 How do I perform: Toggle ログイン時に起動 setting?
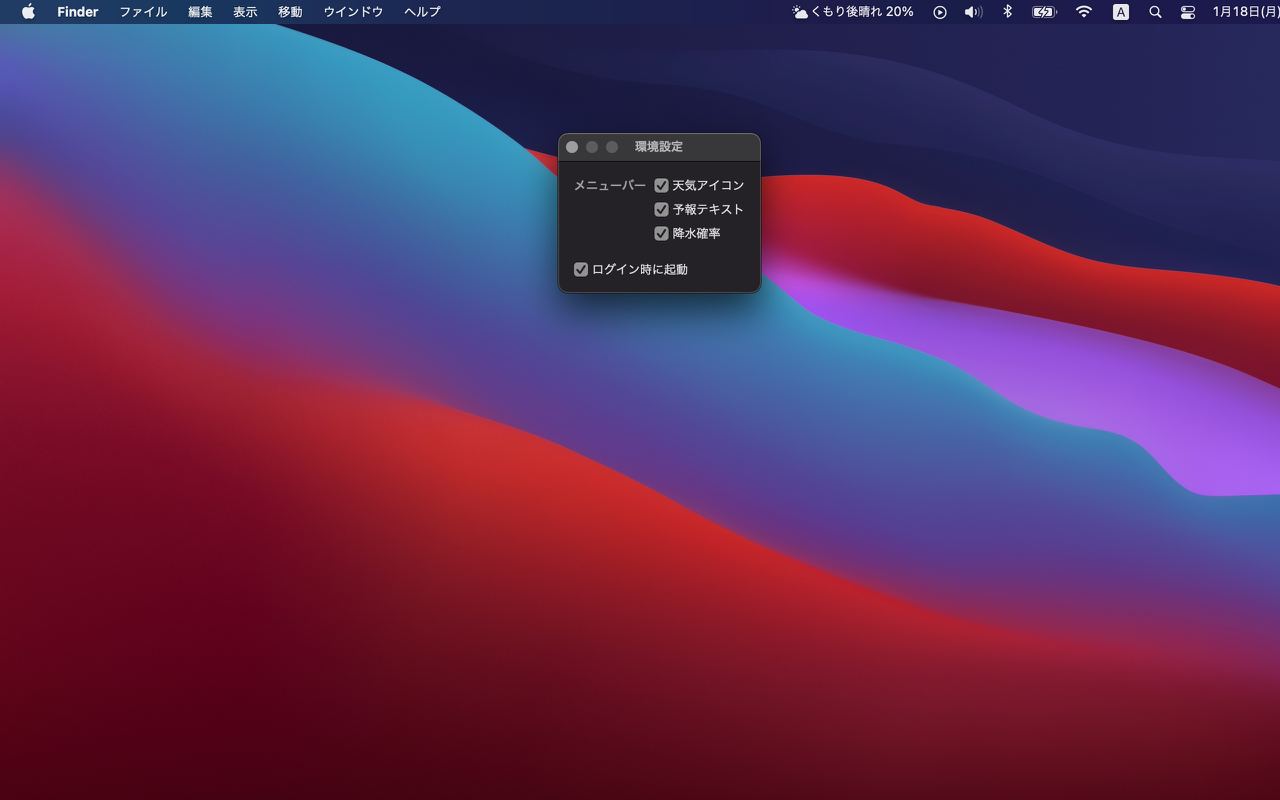click(581, 268)
